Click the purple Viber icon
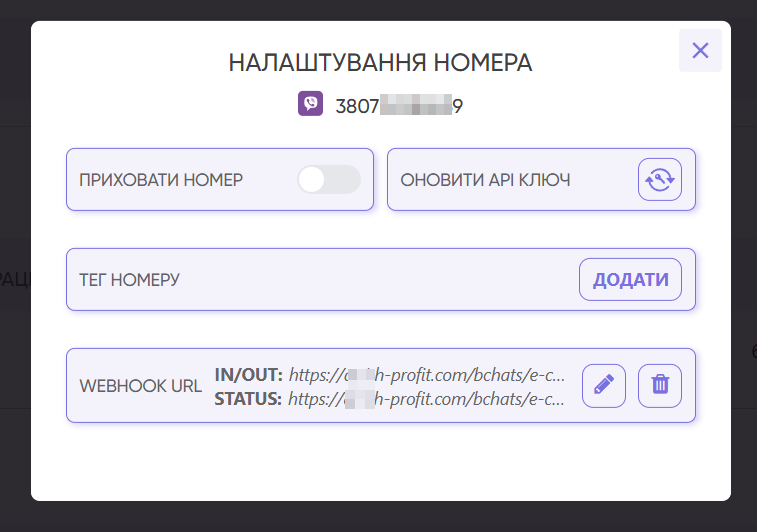 point(310,104)
